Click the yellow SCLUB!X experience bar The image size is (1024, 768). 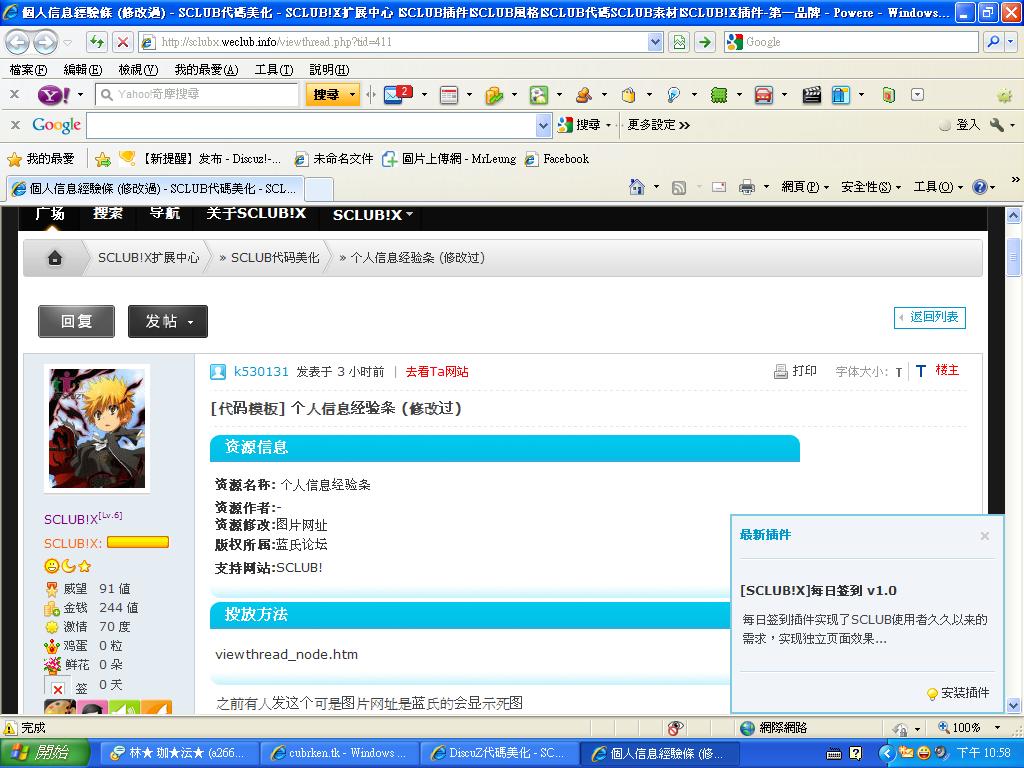point(138,542)
